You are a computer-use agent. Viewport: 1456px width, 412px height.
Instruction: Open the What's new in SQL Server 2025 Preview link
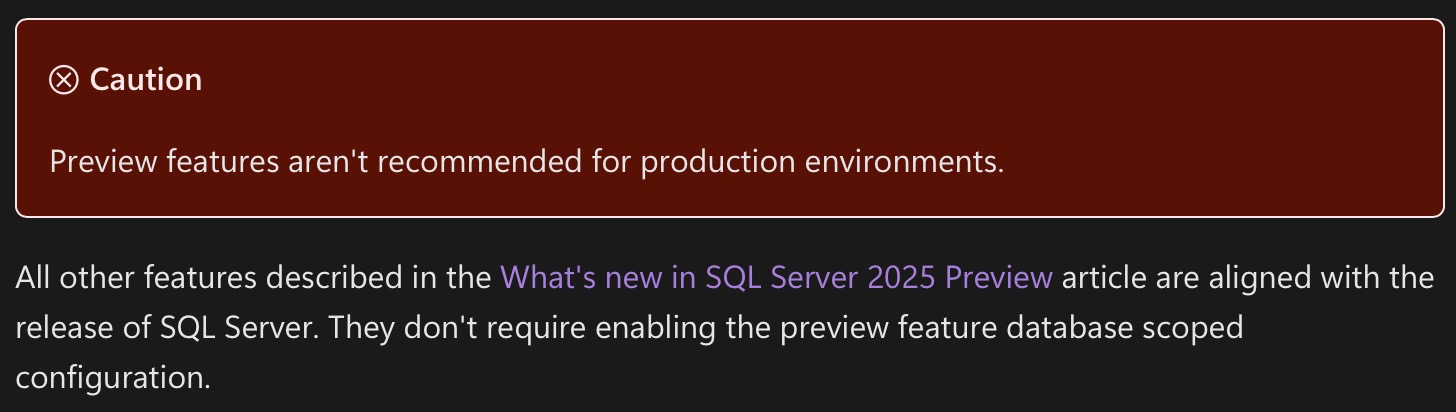[775, 277]
